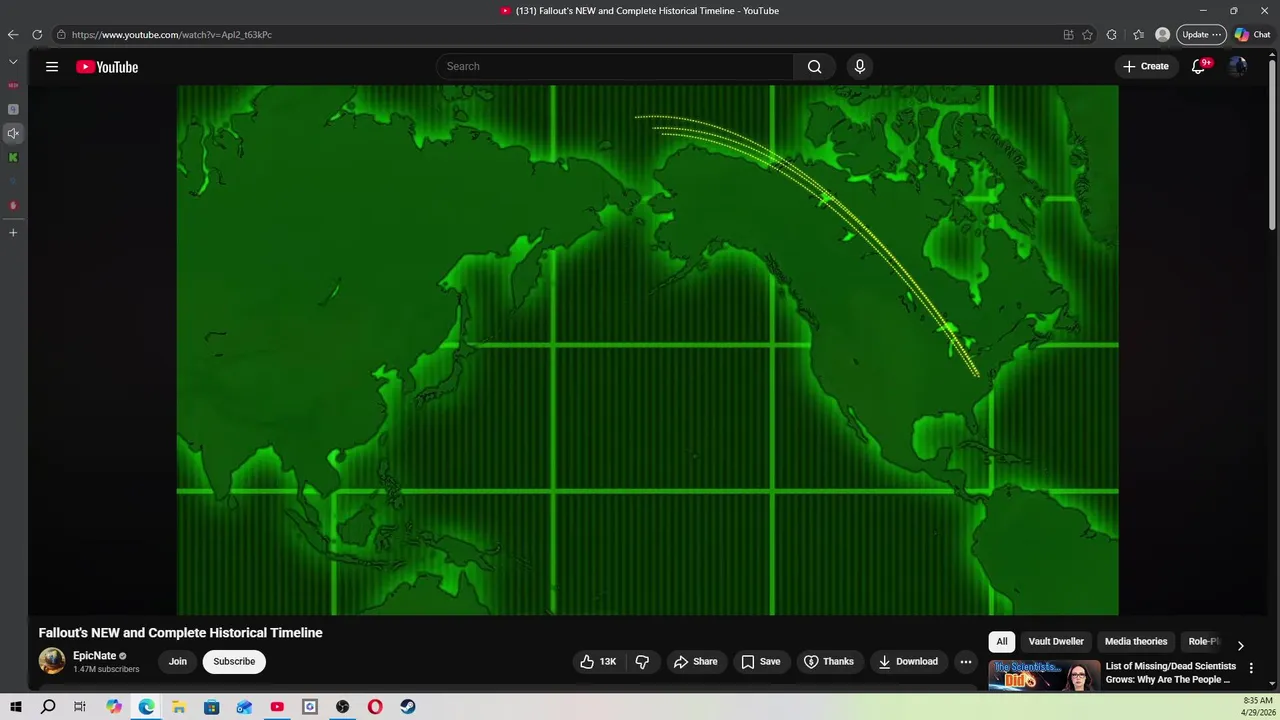Open File Explorer from taskbar
The image size is (1280, 720).
tap(179, 707)
